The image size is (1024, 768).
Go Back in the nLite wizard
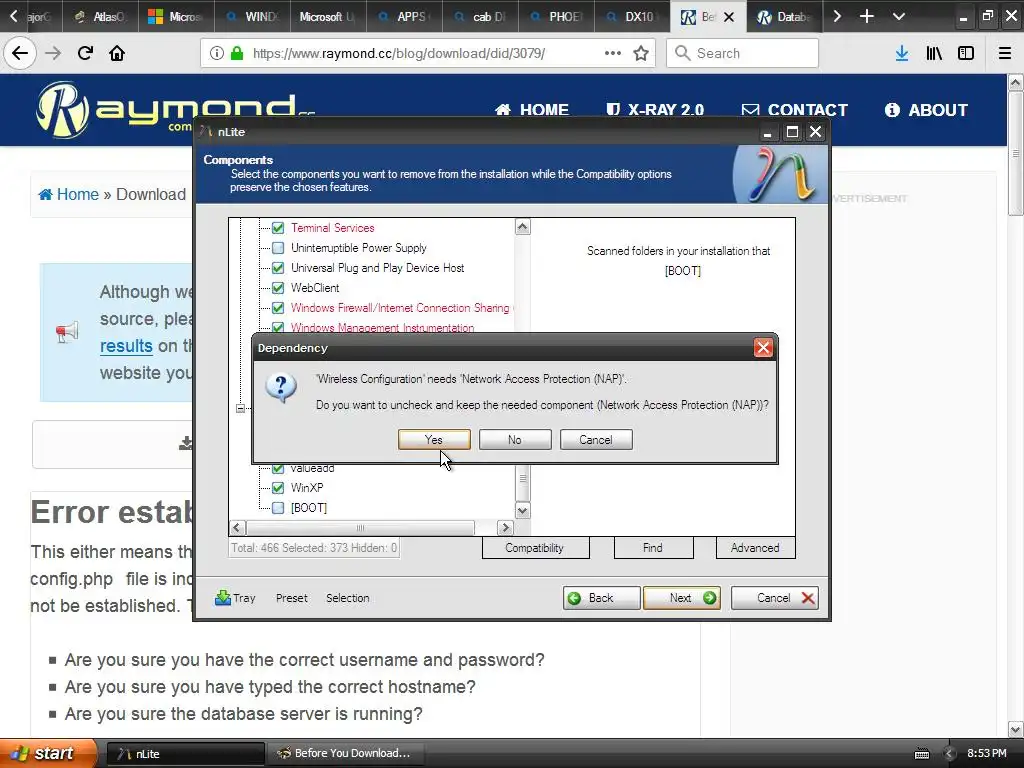tap(601, 598)
